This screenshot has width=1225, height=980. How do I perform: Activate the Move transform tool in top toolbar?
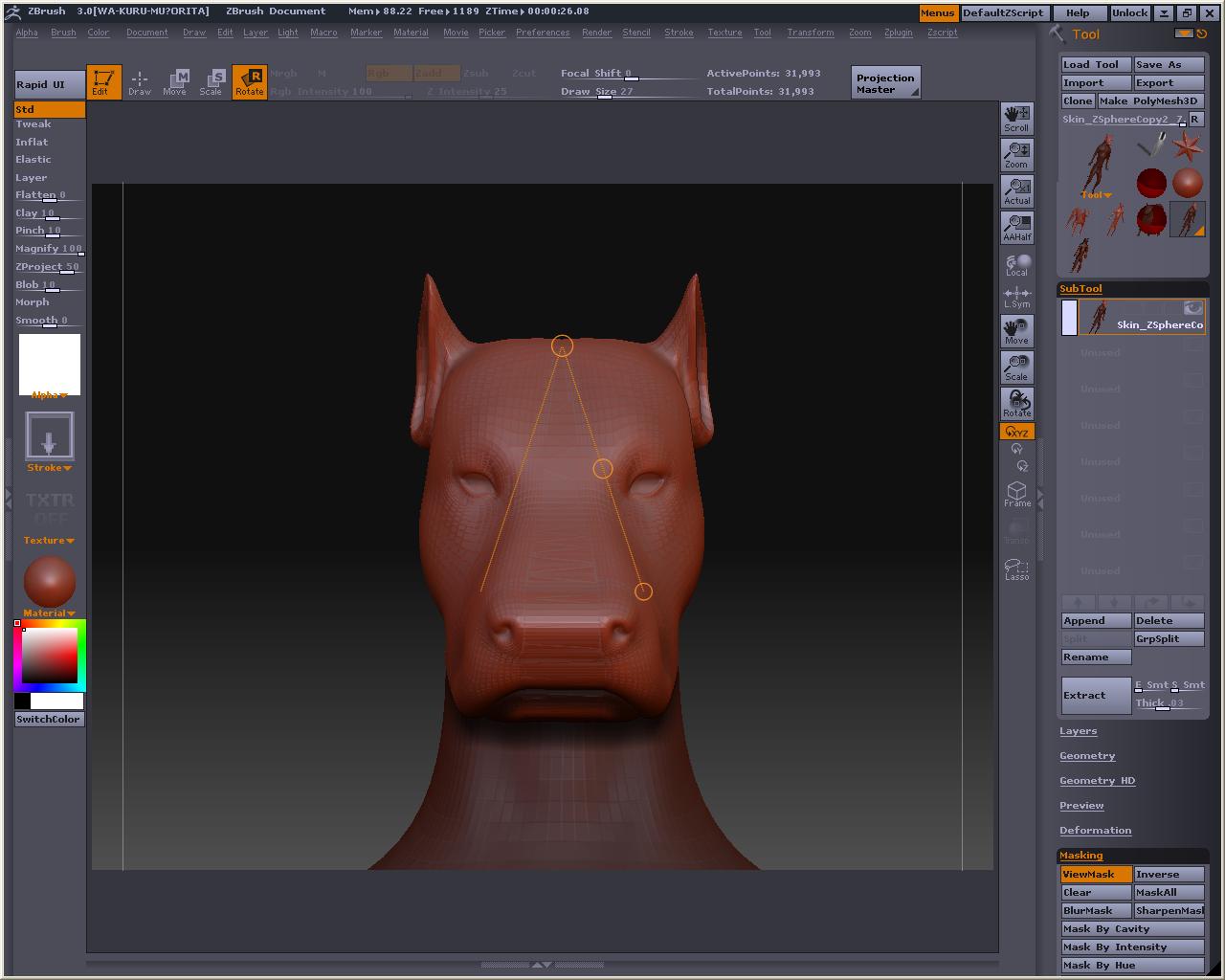175,82
